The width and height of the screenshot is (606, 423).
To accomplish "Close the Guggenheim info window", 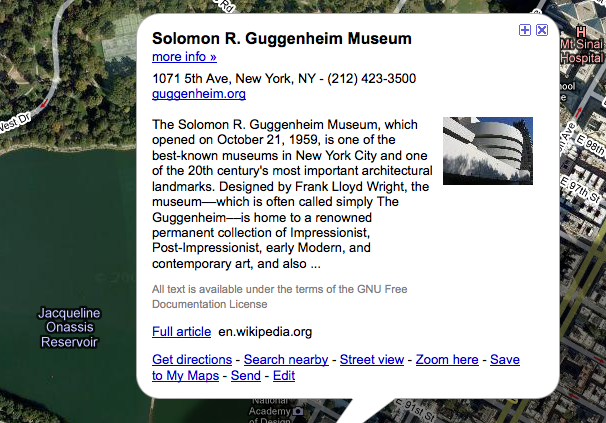I will (x=542, y=31).
